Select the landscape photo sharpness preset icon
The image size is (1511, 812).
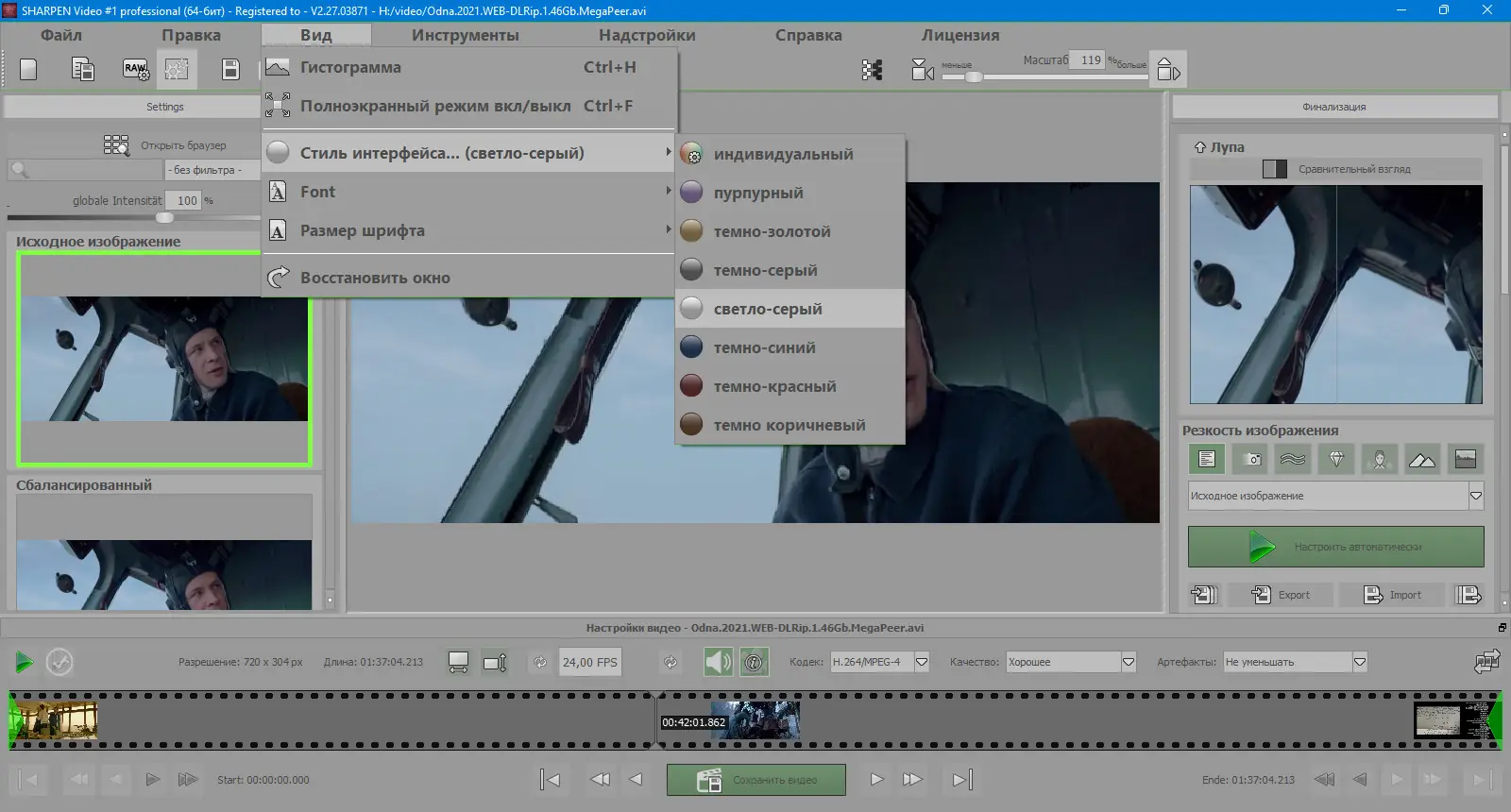pos(1466,459)
